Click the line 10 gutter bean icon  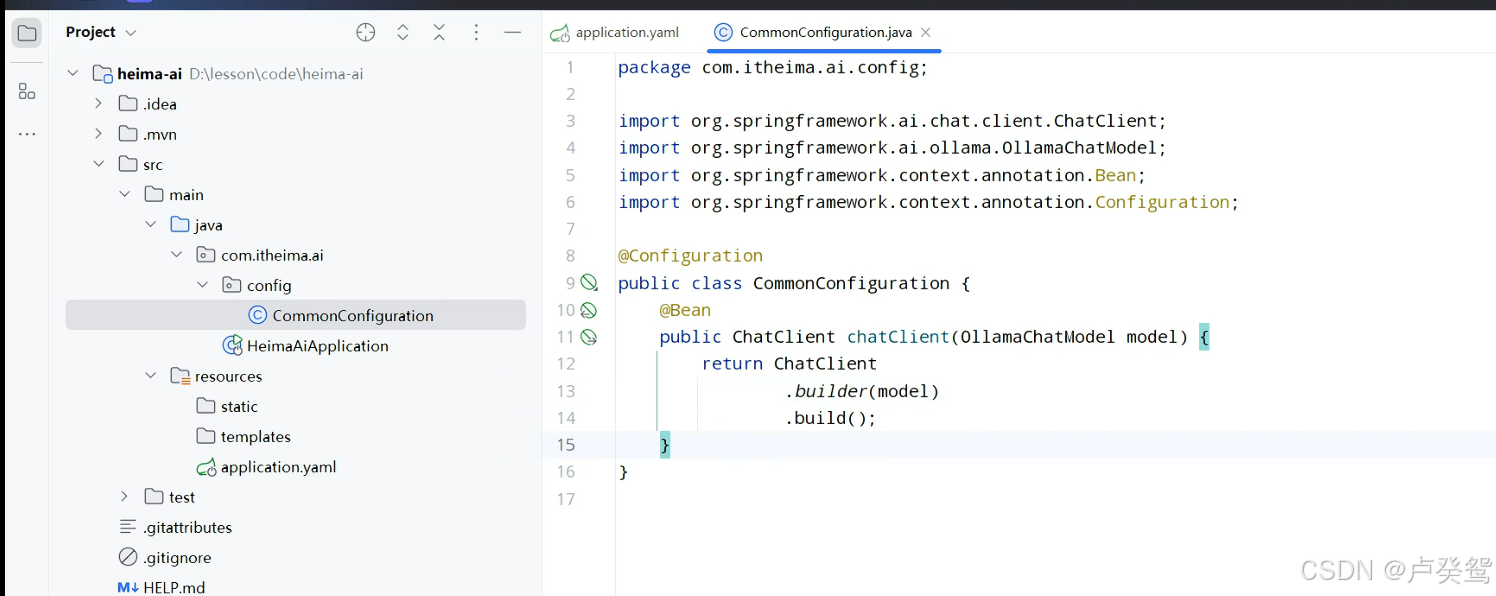click(x=589, y=310)
